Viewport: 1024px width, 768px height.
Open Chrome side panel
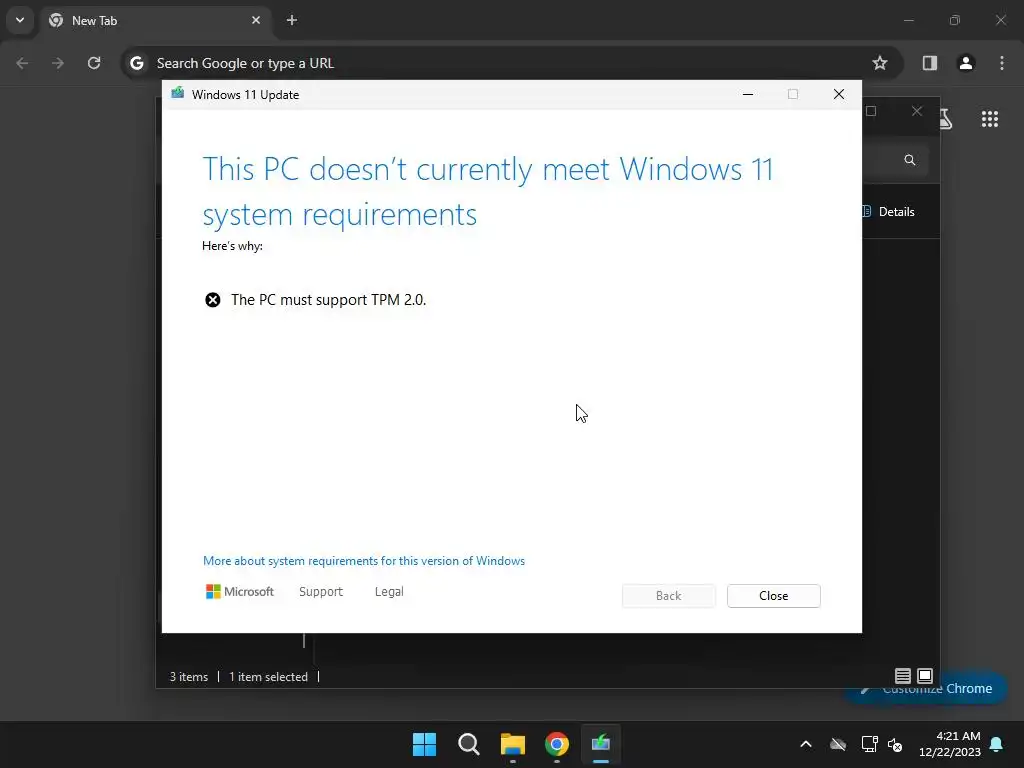point(929,63)
